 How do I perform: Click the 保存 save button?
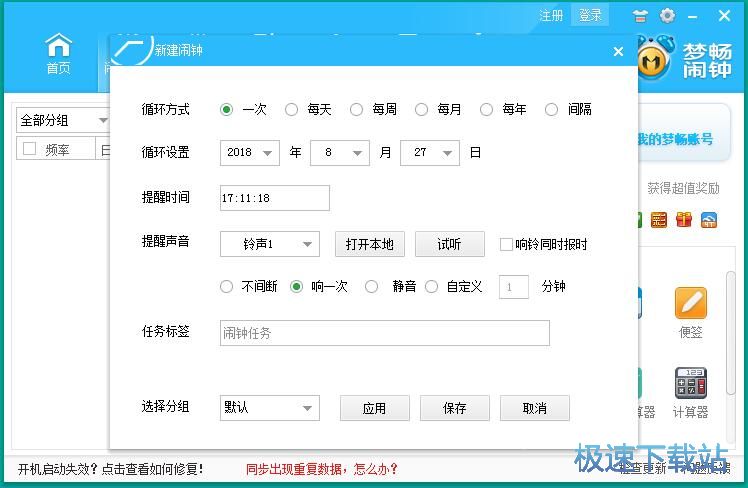pyautogui.click(x=455, y=408)
